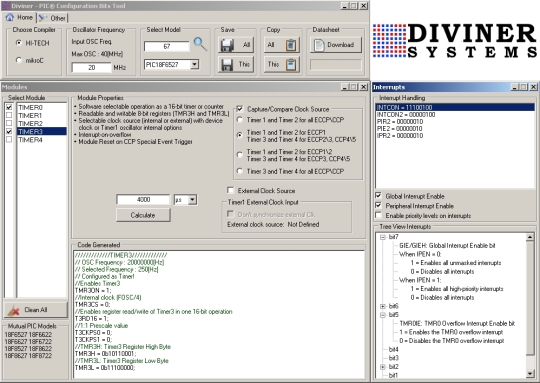Viewport: 540px width, 383px height.
Task: Open the µs time unit dropdown
Action: click(x=193, y=200)
